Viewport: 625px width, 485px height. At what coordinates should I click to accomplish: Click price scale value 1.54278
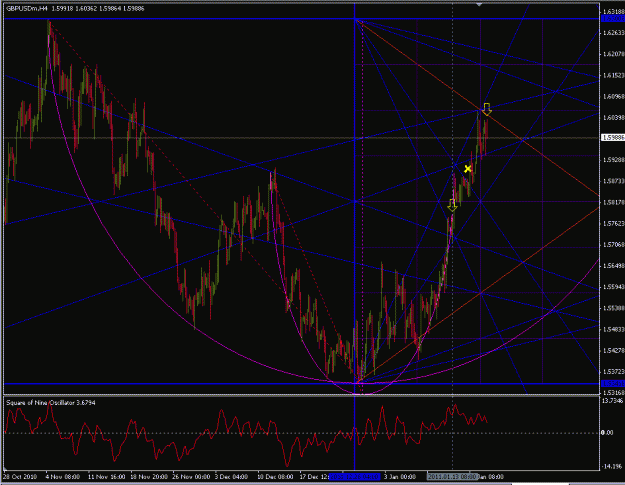click(614, 351)
